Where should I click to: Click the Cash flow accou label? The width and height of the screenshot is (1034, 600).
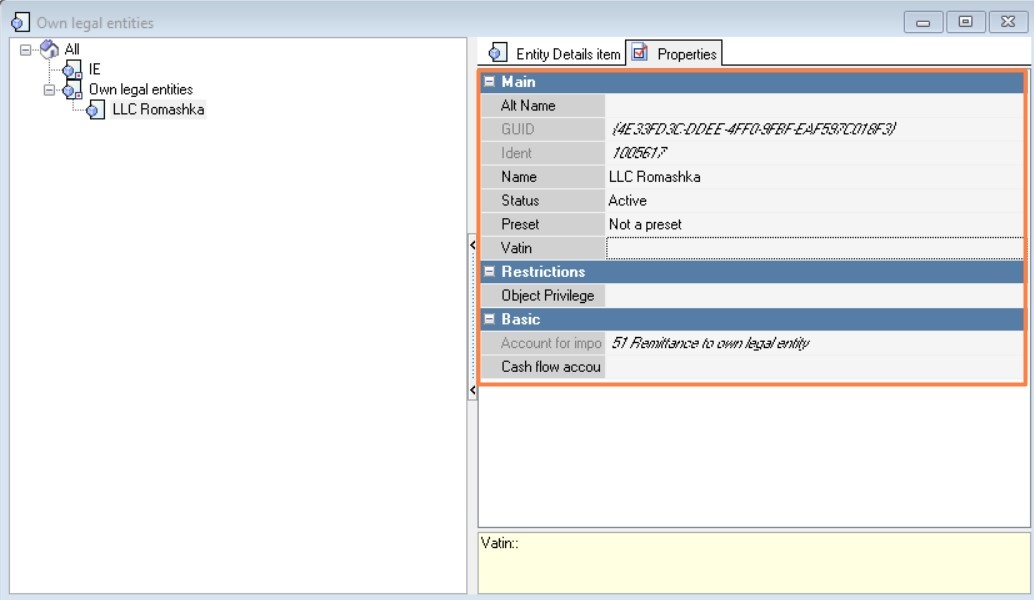click(551, 367)
